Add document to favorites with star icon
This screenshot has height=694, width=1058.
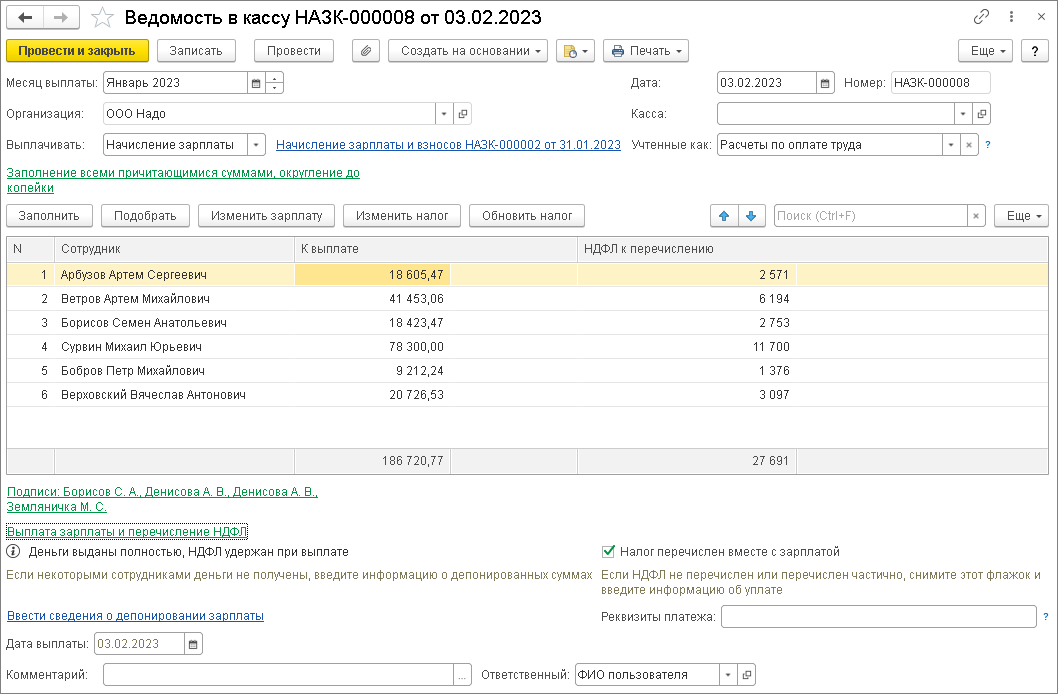102,18
